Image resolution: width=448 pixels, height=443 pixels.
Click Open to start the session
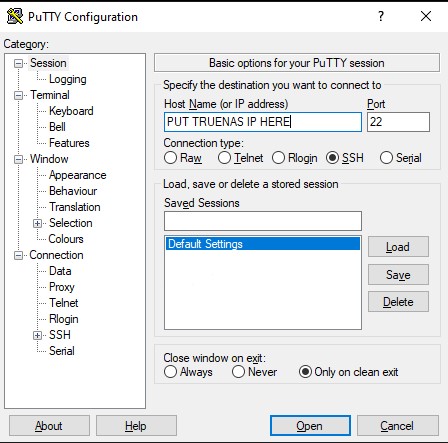(310, 426)
